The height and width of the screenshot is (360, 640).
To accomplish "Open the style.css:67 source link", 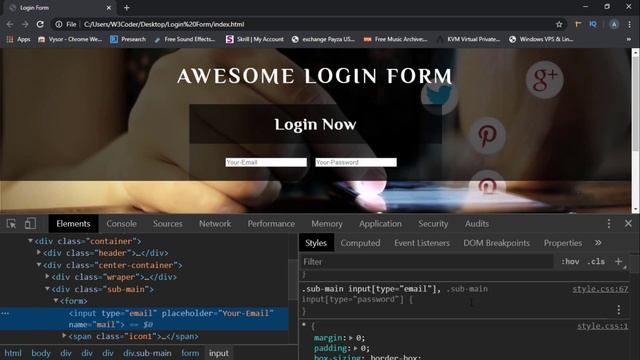I will point(600,289).
